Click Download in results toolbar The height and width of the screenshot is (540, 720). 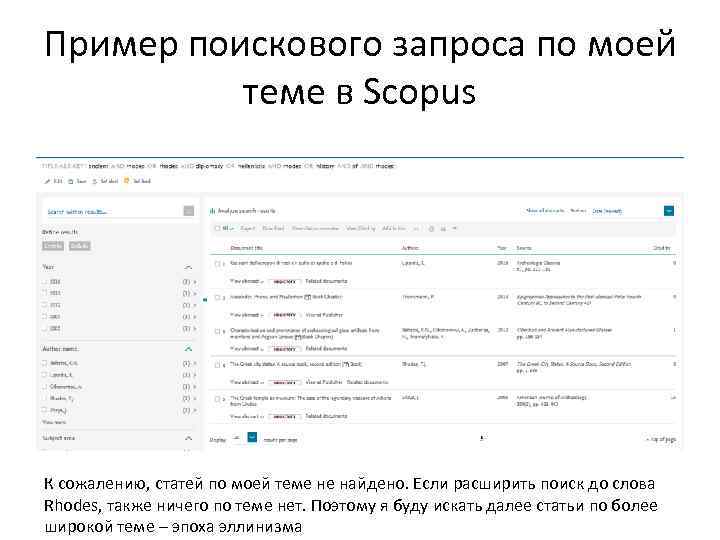point(273,228)
